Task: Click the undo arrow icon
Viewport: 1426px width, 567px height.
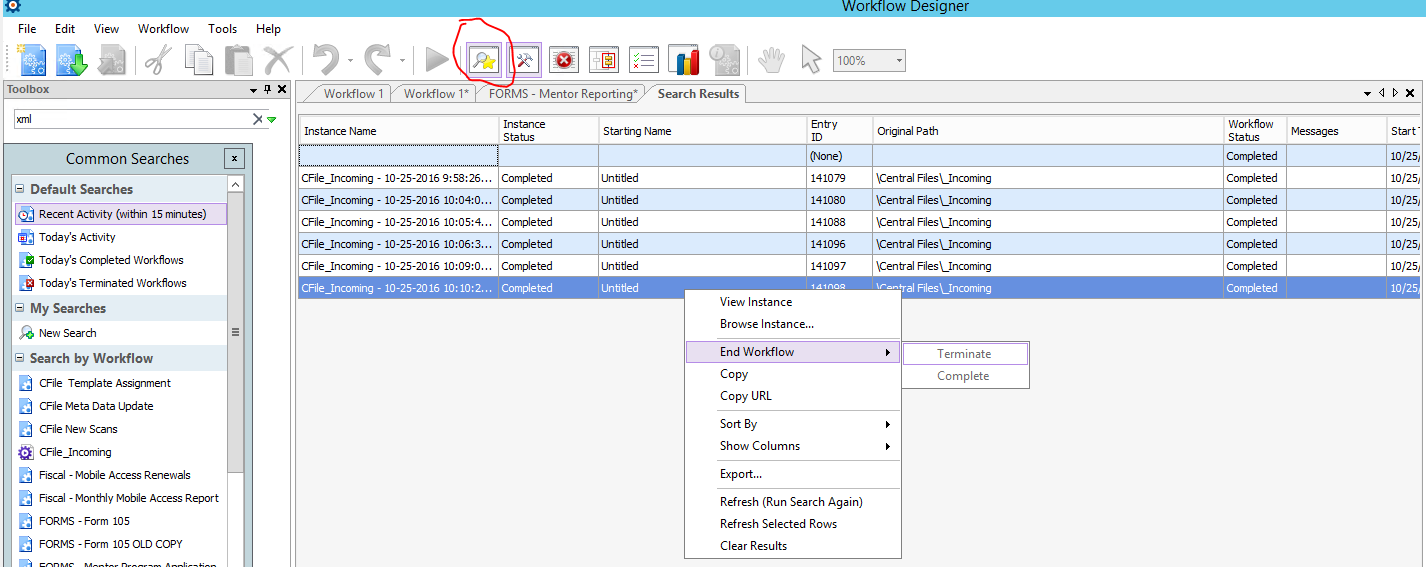Action: [326, 60]
